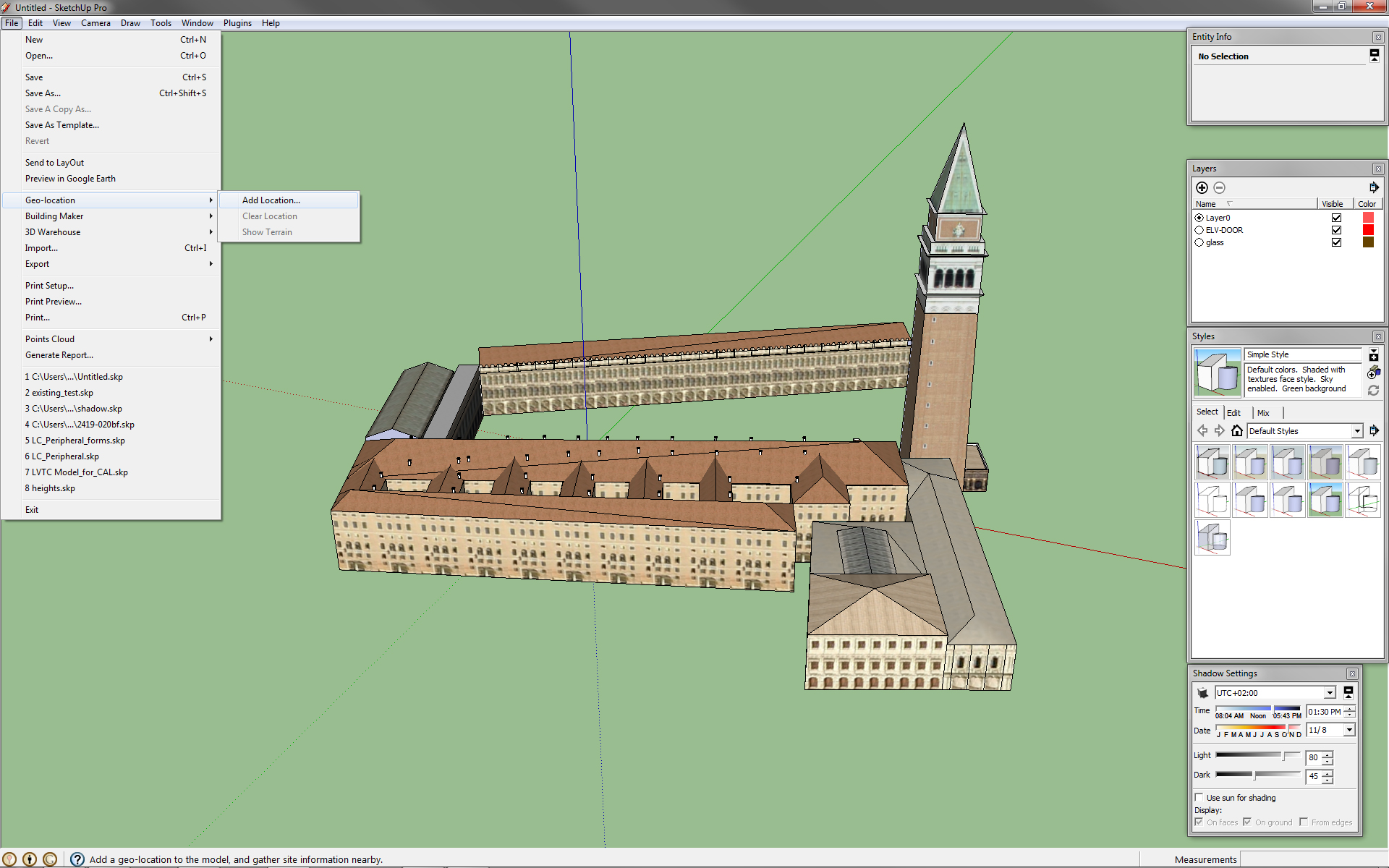The width and height of the screenshot is (1389, 868).
Task: Click Save As Template menu entry
Action: (62, 125)
